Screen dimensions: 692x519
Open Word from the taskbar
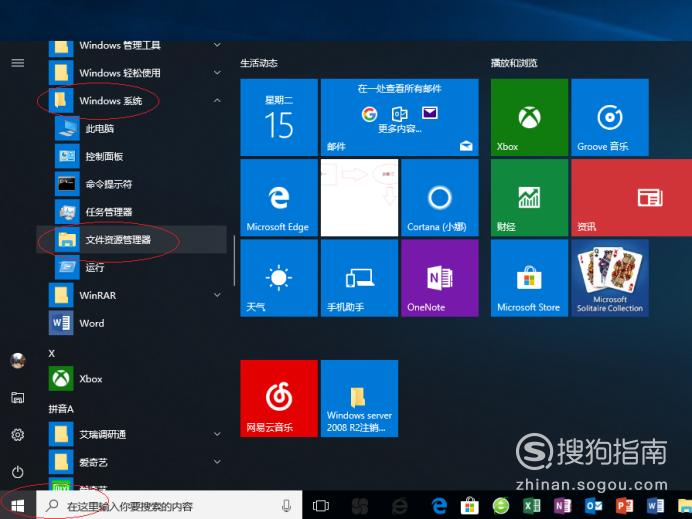click(x=655, y=506)
